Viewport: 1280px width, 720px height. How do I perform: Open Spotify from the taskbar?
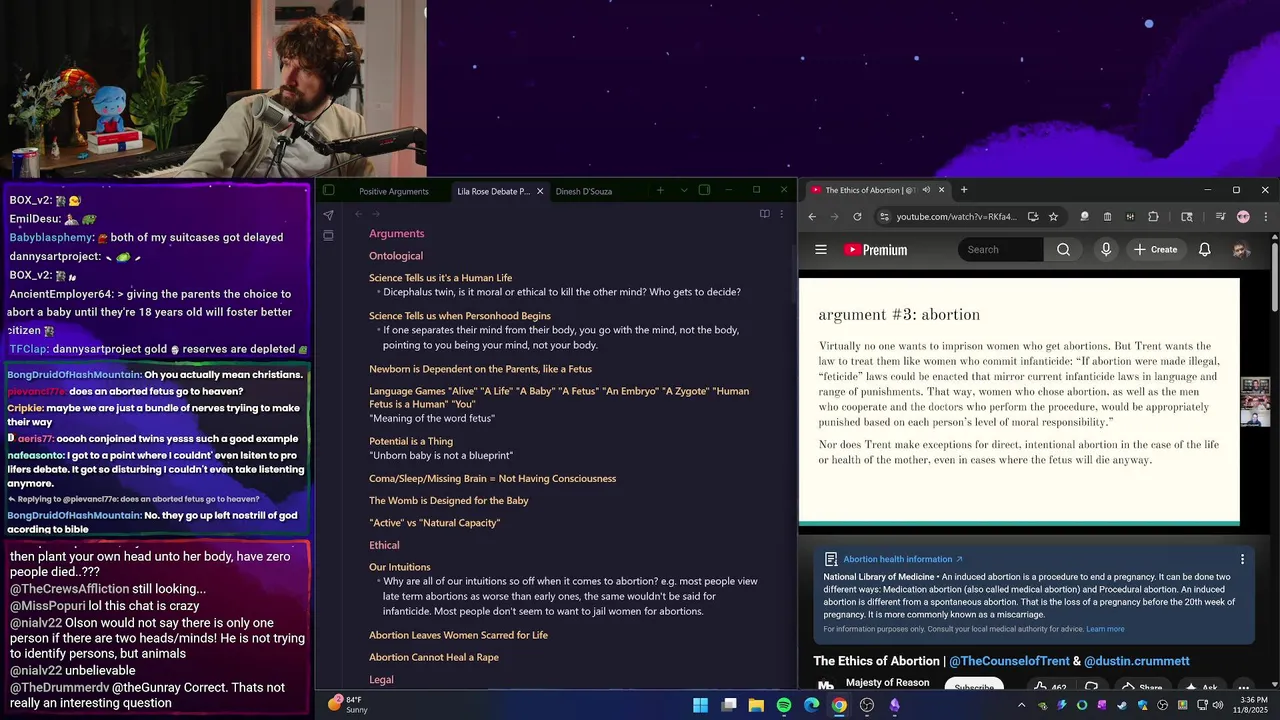pyautogui.click(x=784, y=705)
